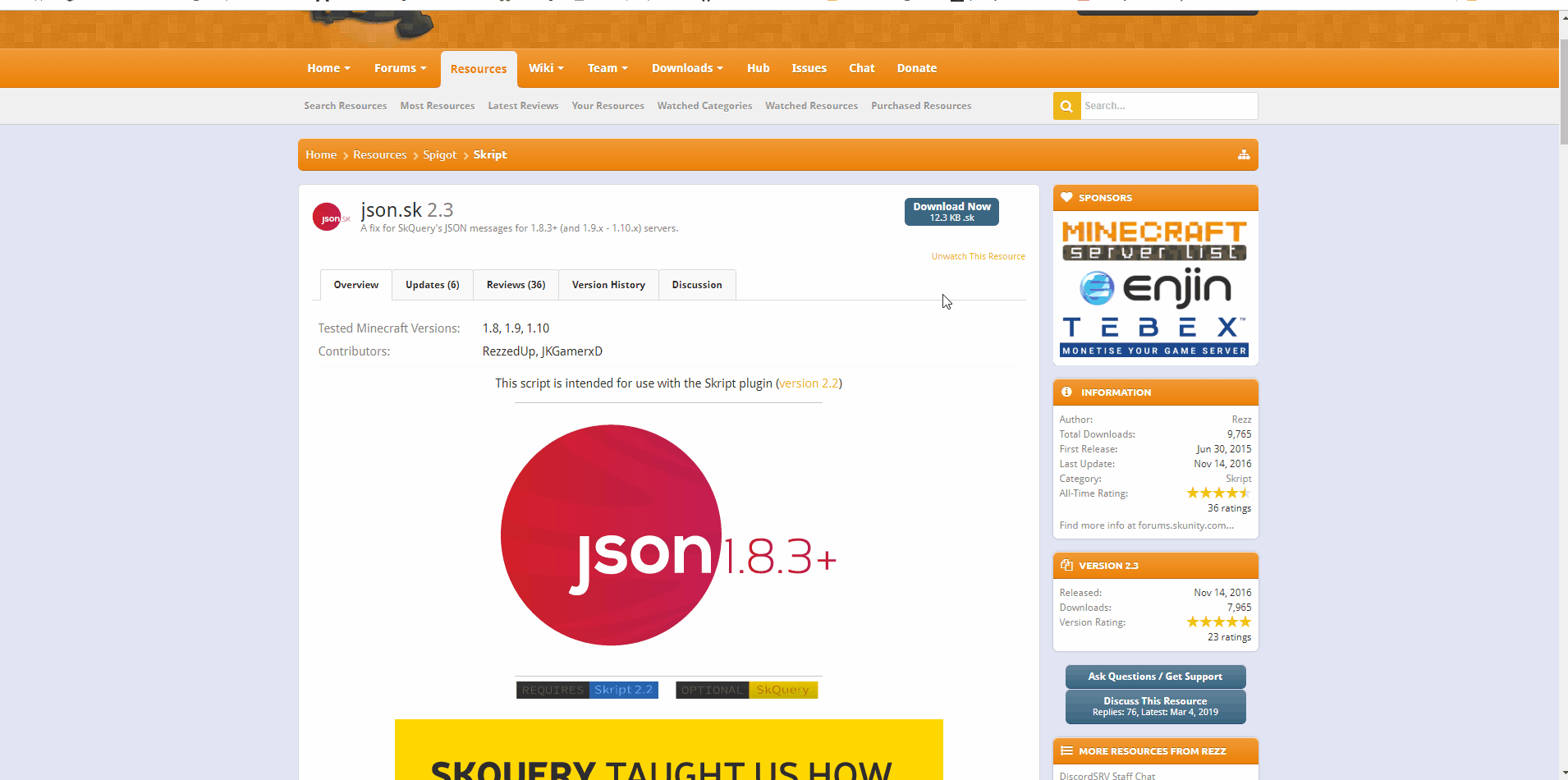1568x780 pixels.
Task: Switch to the Version History tab
Action: pos(608,285)
